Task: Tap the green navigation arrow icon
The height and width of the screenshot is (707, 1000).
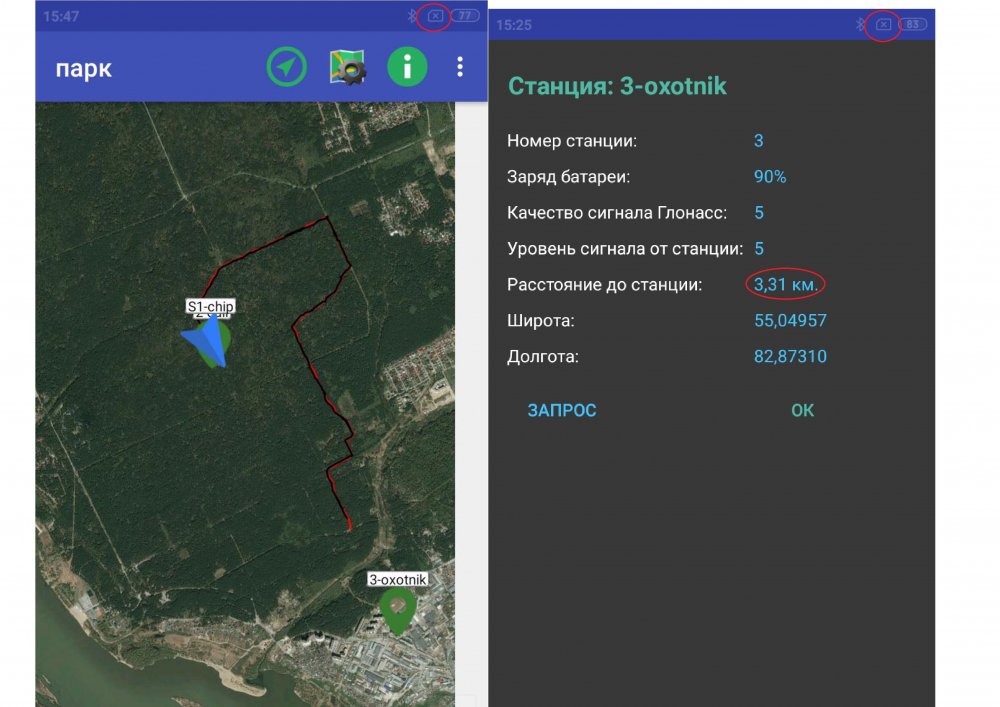Action: click(287, 67)
